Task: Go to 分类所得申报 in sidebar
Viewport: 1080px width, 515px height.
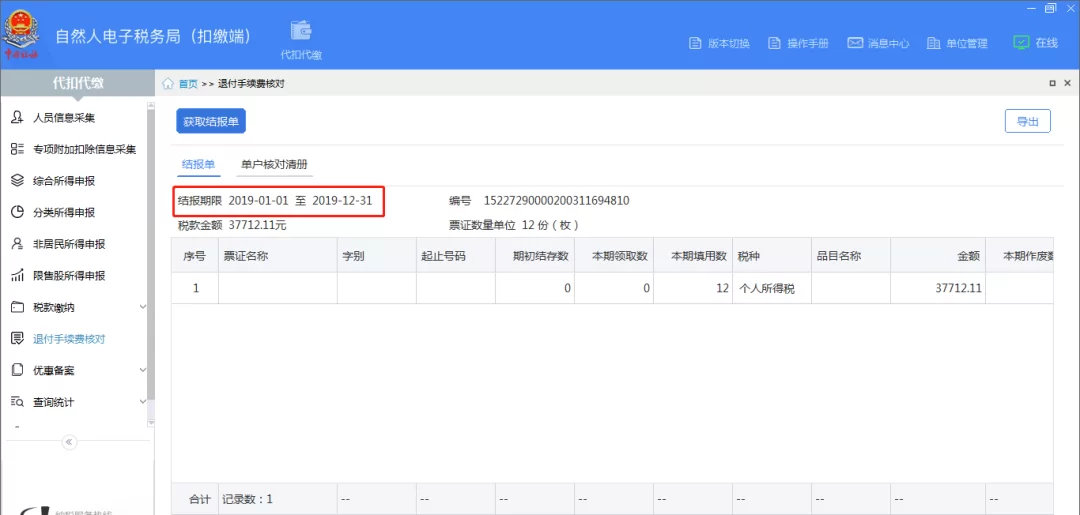Action: [x=64, y=213]
